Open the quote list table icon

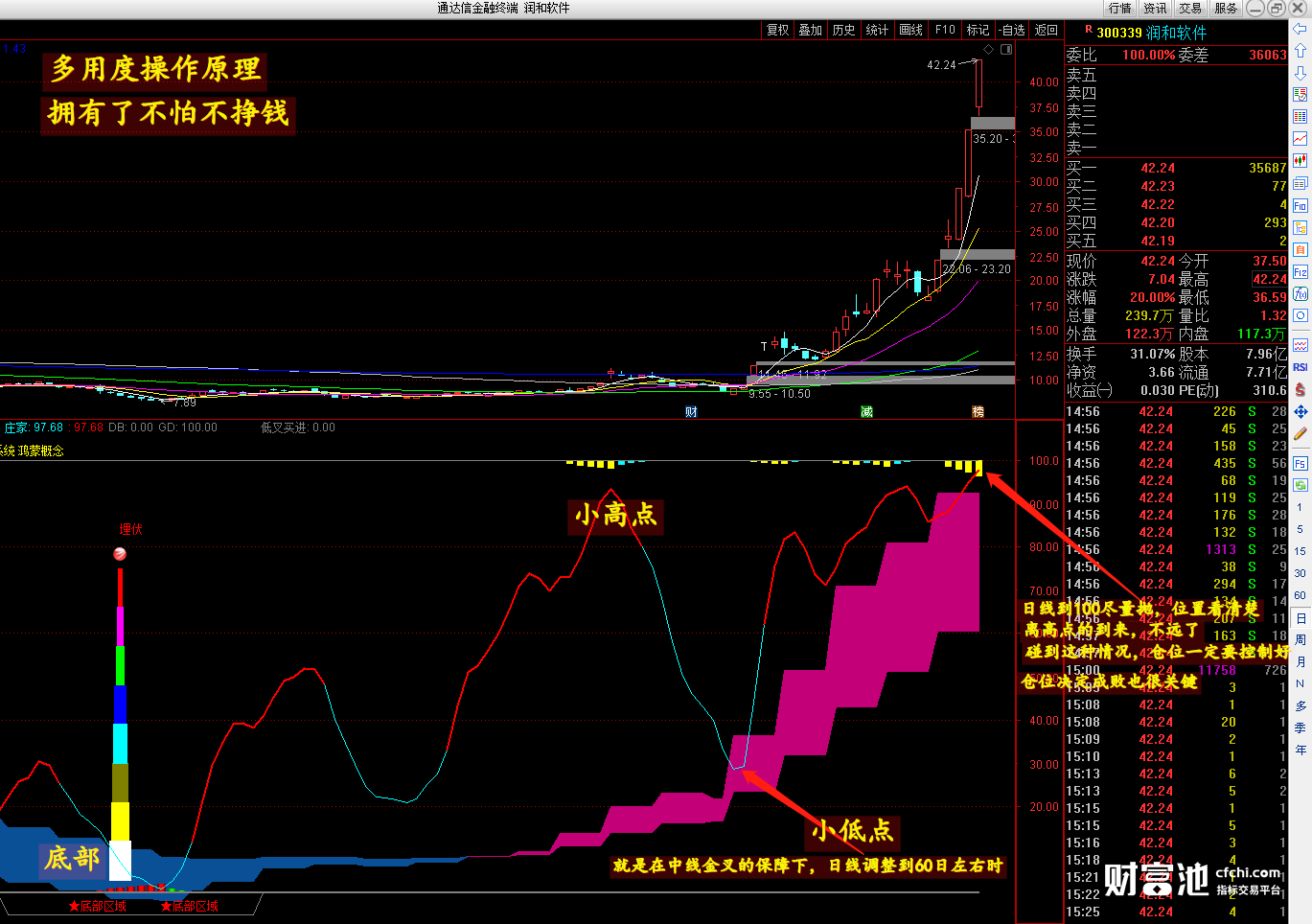tap(1300, 116)
